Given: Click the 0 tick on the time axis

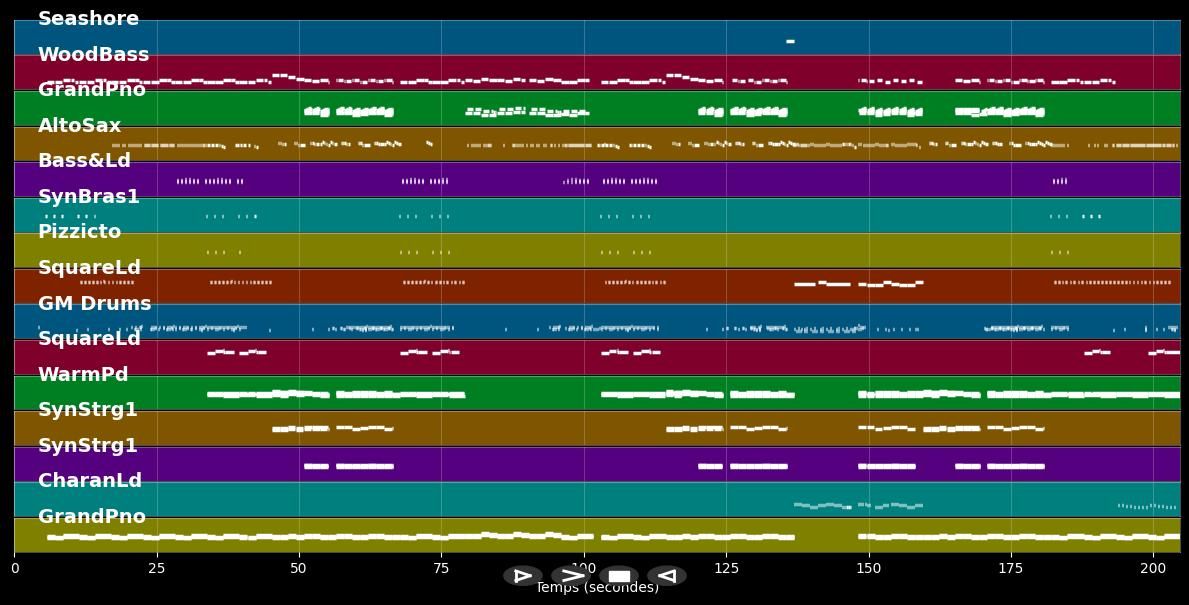Looking at the screenshot, I should point(14,569).
